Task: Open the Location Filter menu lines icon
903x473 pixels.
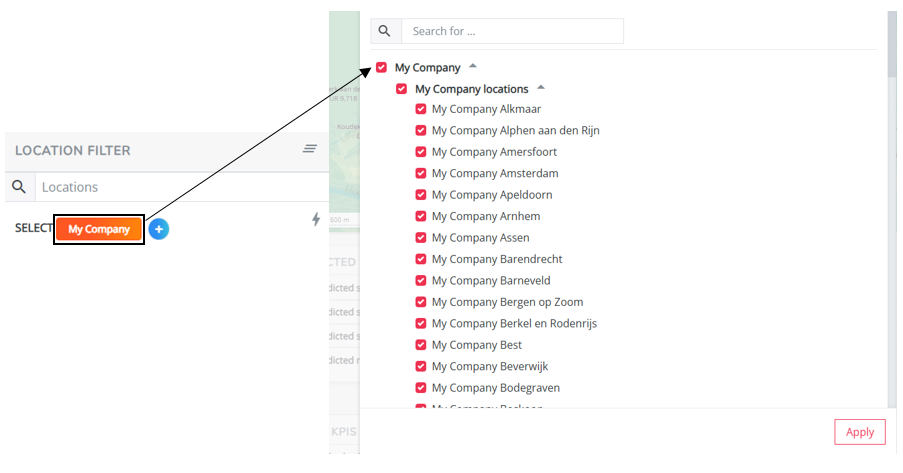Action: 310,149
